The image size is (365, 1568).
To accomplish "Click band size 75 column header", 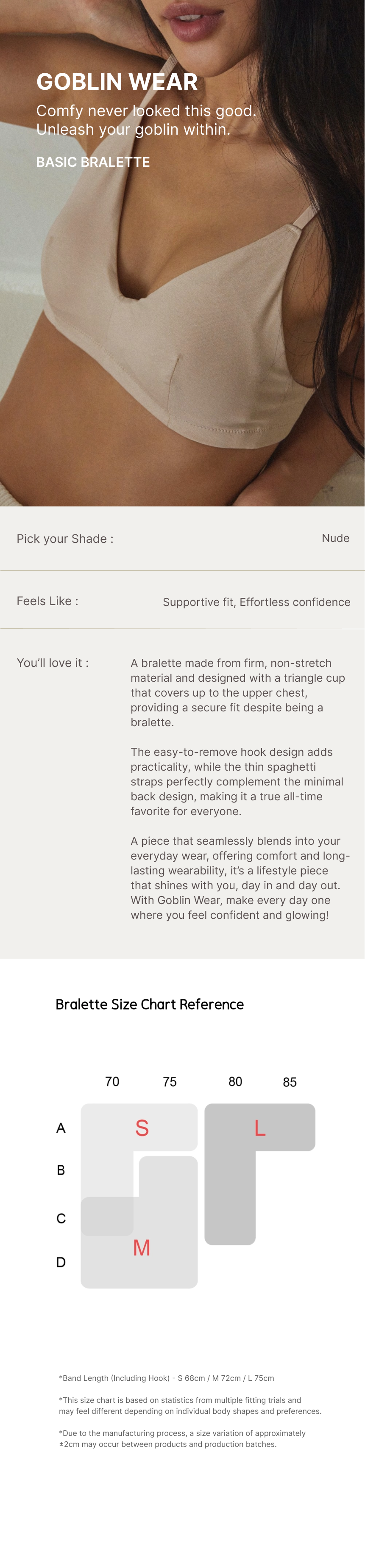I will point(170,1081).
